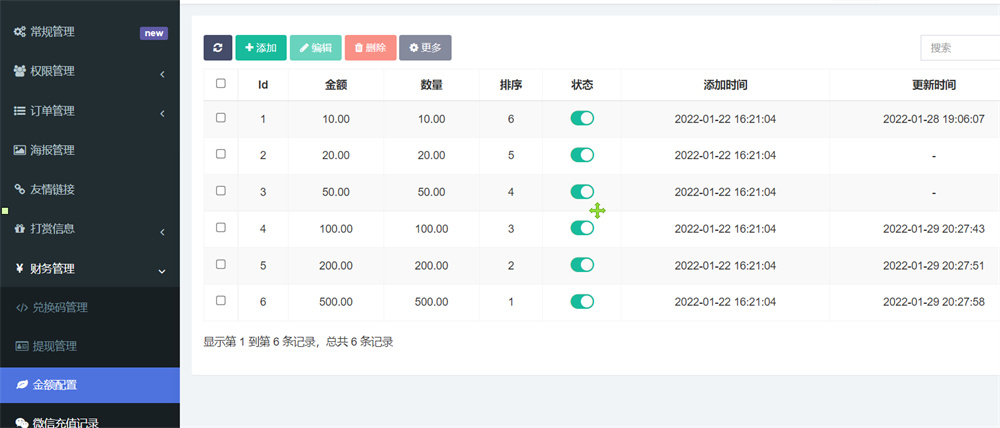Viewport: 1000px width, 428px height.
Task: Click the image icon beside 海报管理
Action: click(x=20, y=150)
